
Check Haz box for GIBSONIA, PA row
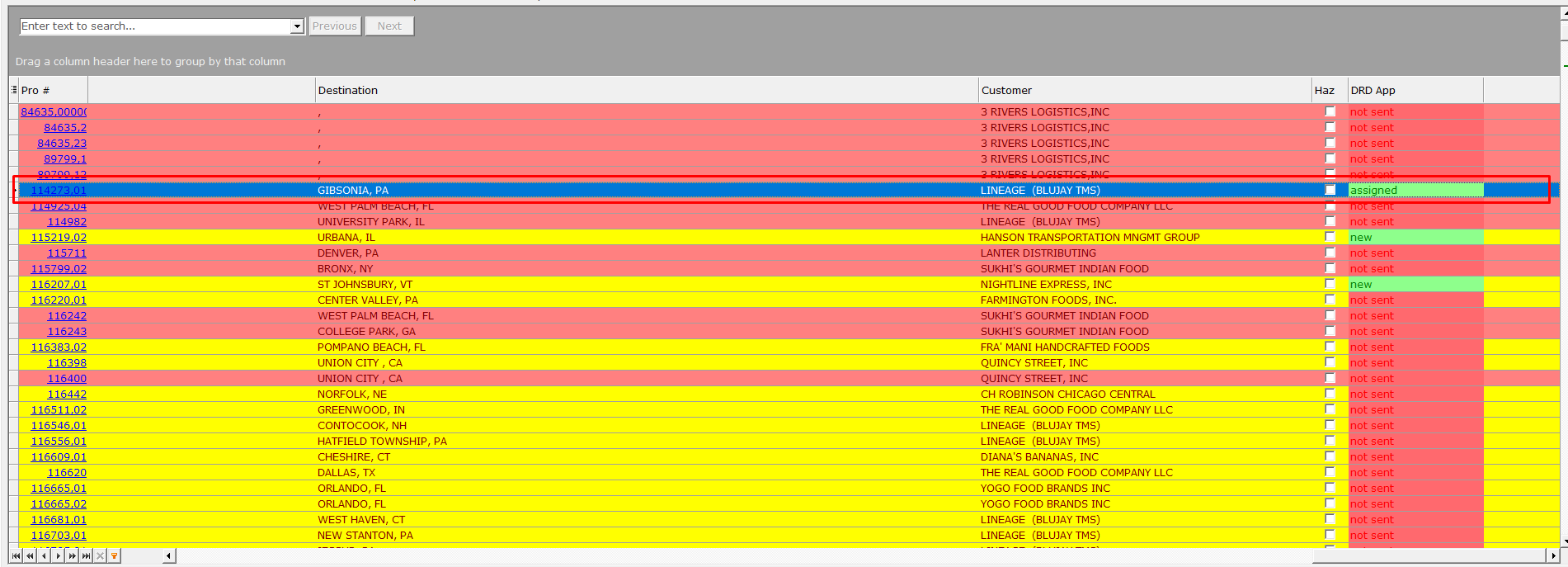(1330, 190)
